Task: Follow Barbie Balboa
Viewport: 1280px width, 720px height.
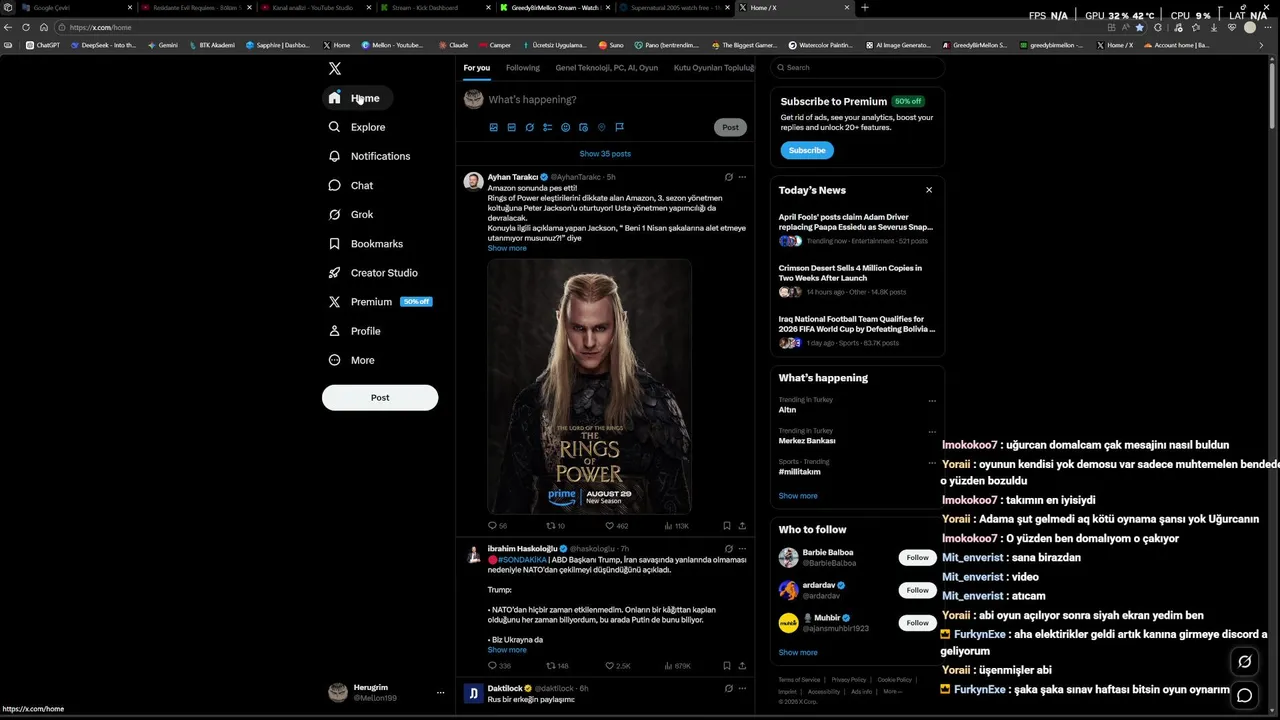Action: (x=917, y=557)
